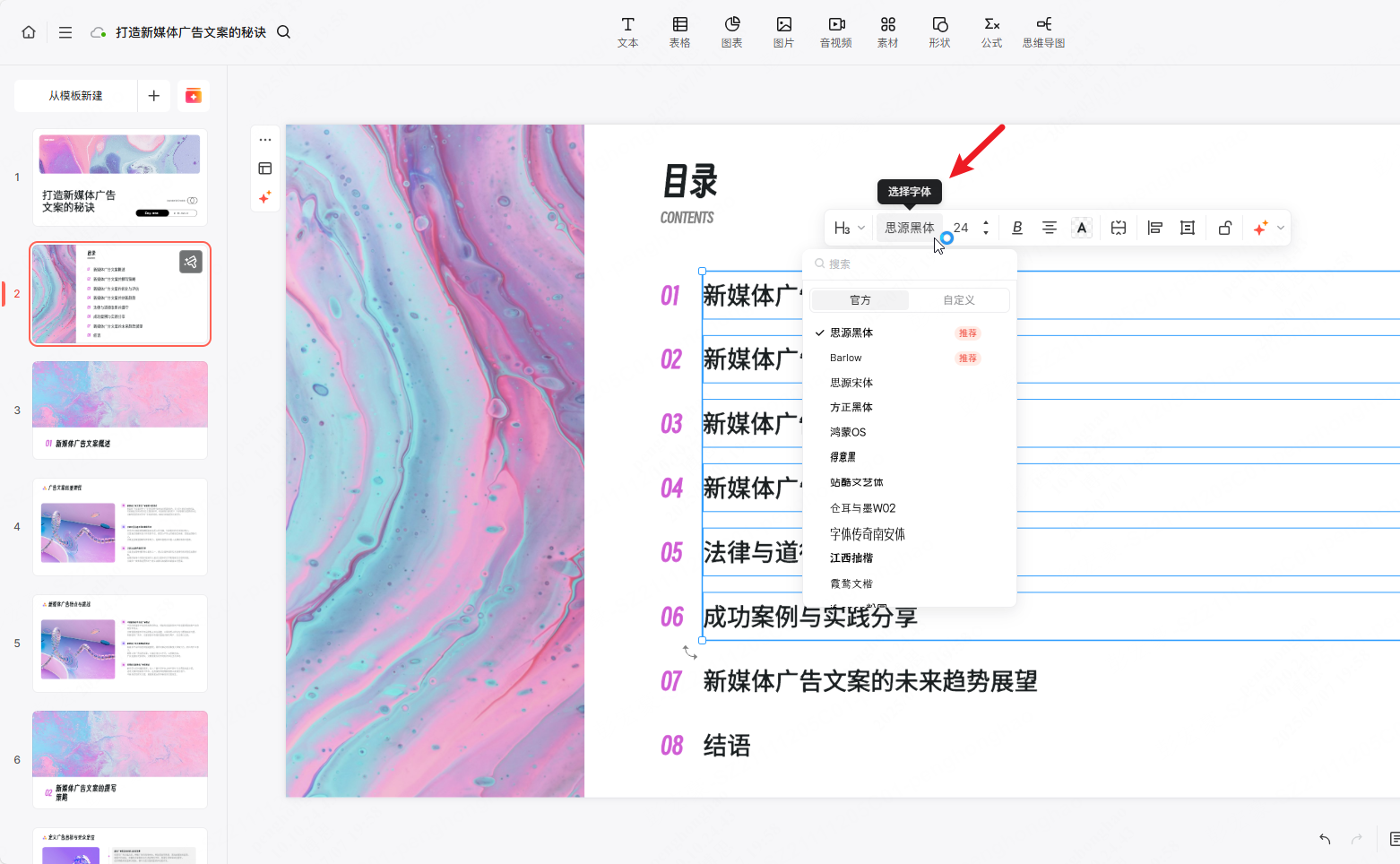Click the cloud sync status icon
1400x864 pixels.
(x=98, y=32)
